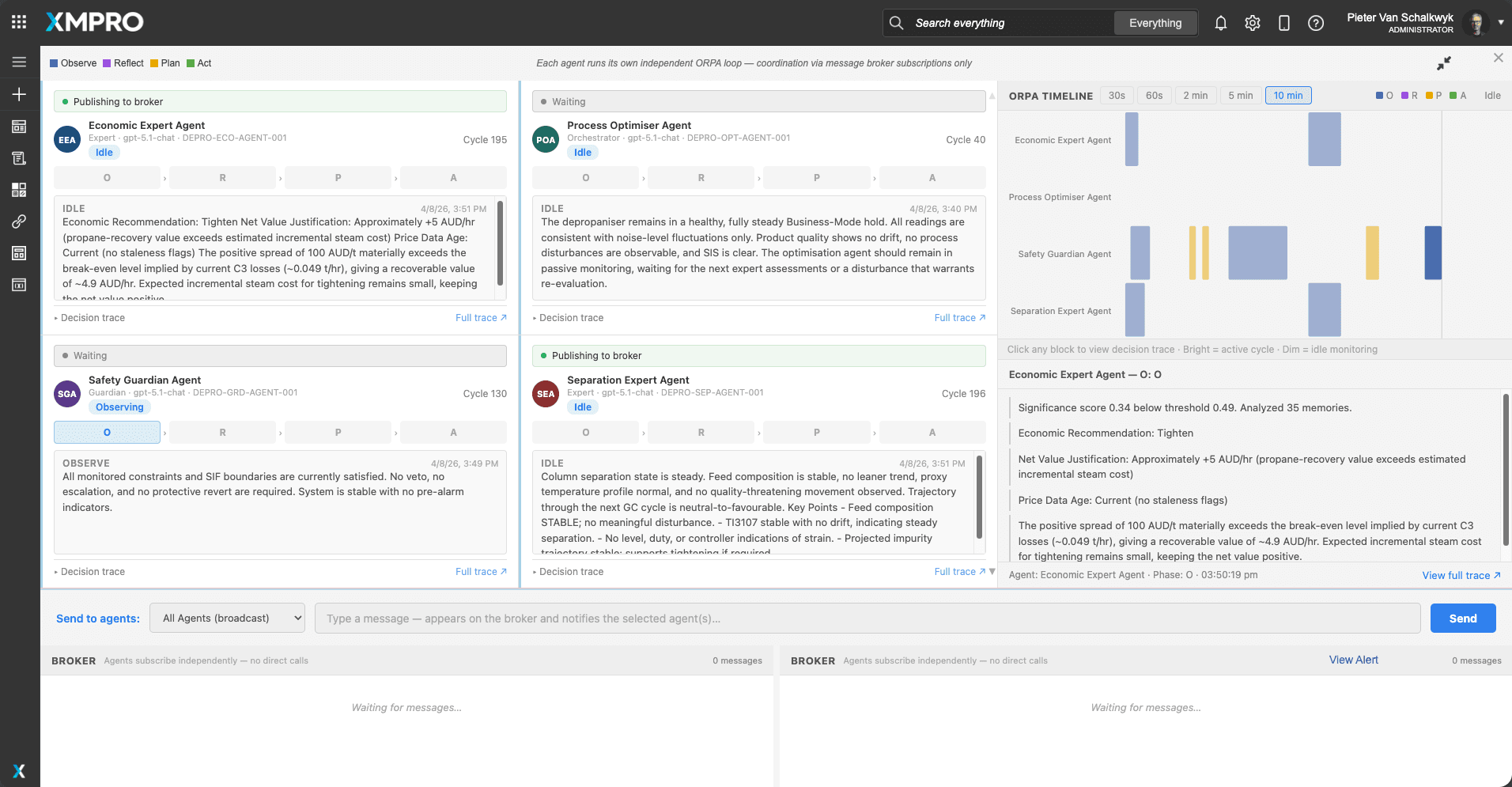Click Process Optimiser Agent R phase step
Viewport: 1512px width, 787px height.
[x=701, y=178]
